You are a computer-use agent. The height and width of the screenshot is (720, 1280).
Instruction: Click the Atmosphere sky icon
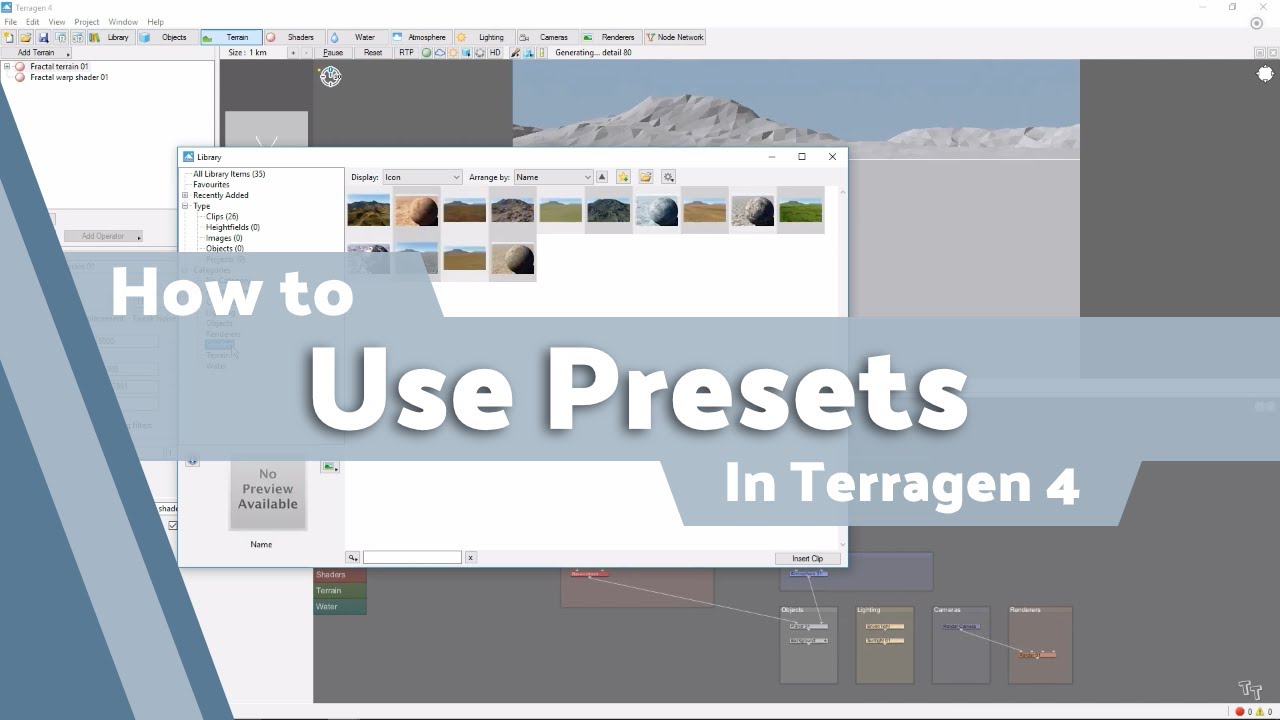coord(397,37)
